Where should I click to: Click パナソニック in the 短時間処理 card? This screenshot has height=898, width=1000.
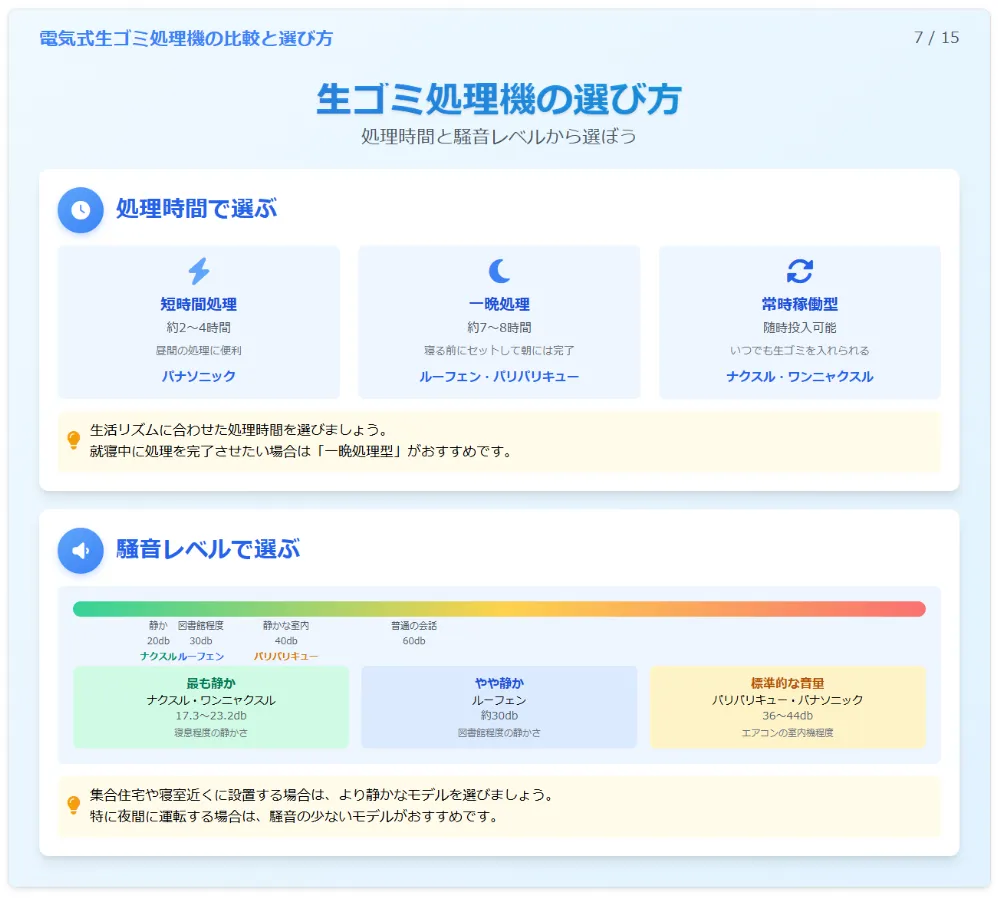(199, 376)
